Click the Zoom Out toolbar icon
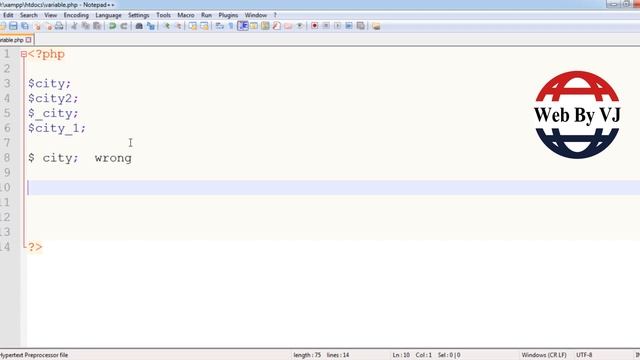The image size is (640, 360). point(179,26)
